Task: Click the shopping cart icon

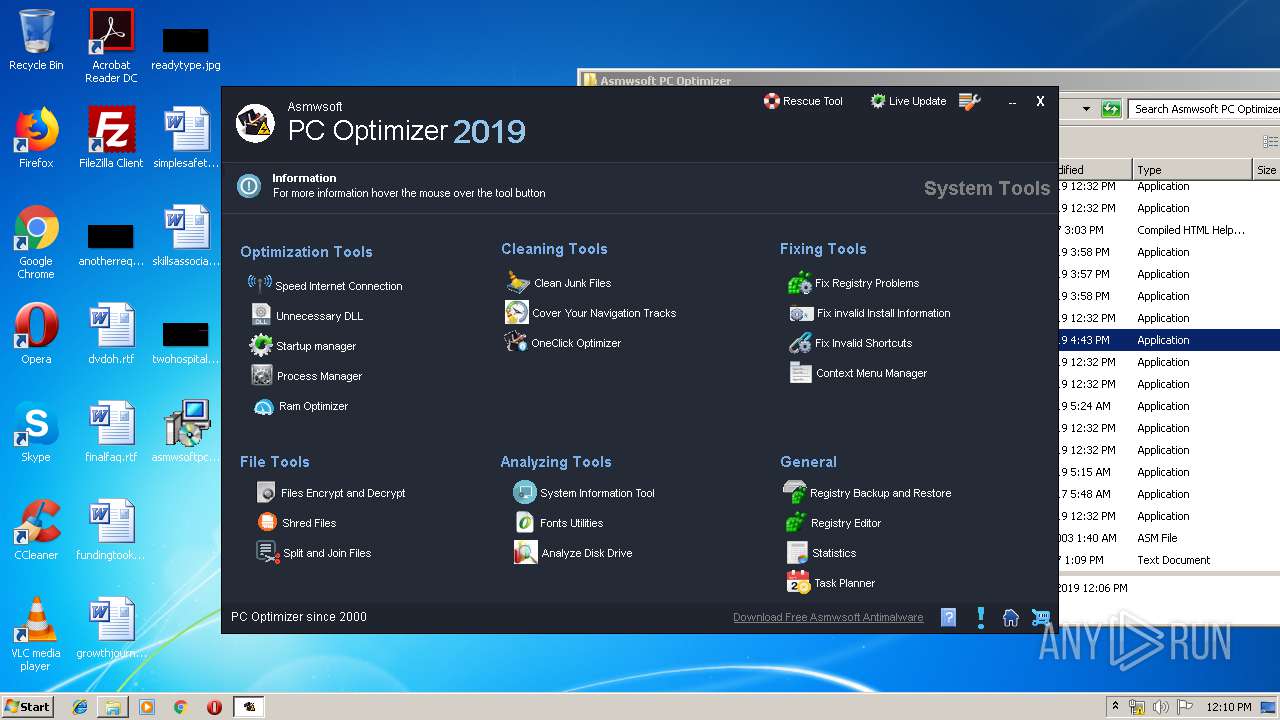Action: coord(1041,617)
